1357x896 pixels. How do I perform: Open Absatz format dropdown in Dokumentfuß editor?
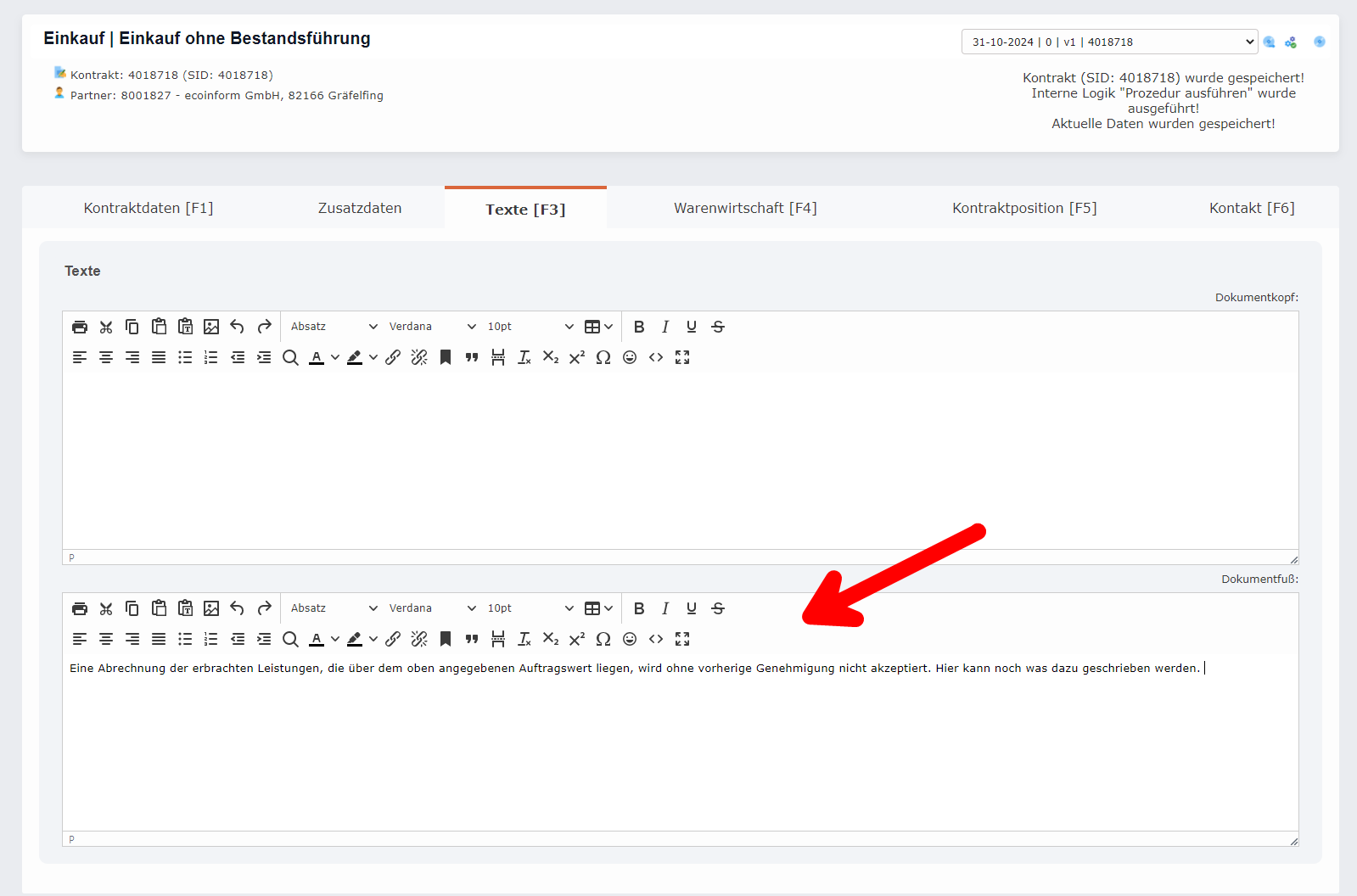click(334, 608)
